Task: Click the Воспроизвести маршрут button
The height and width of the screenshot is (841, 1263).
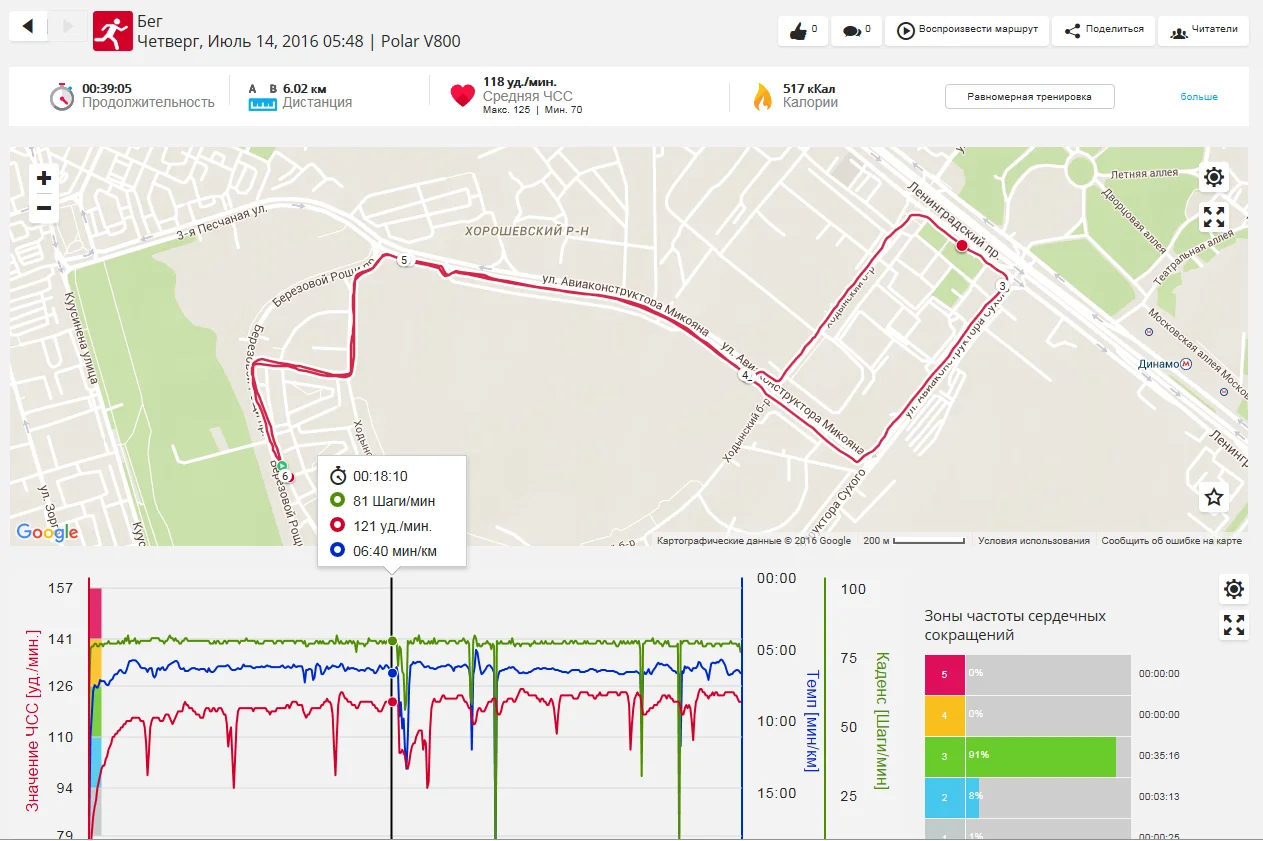Action: point(968,30)
